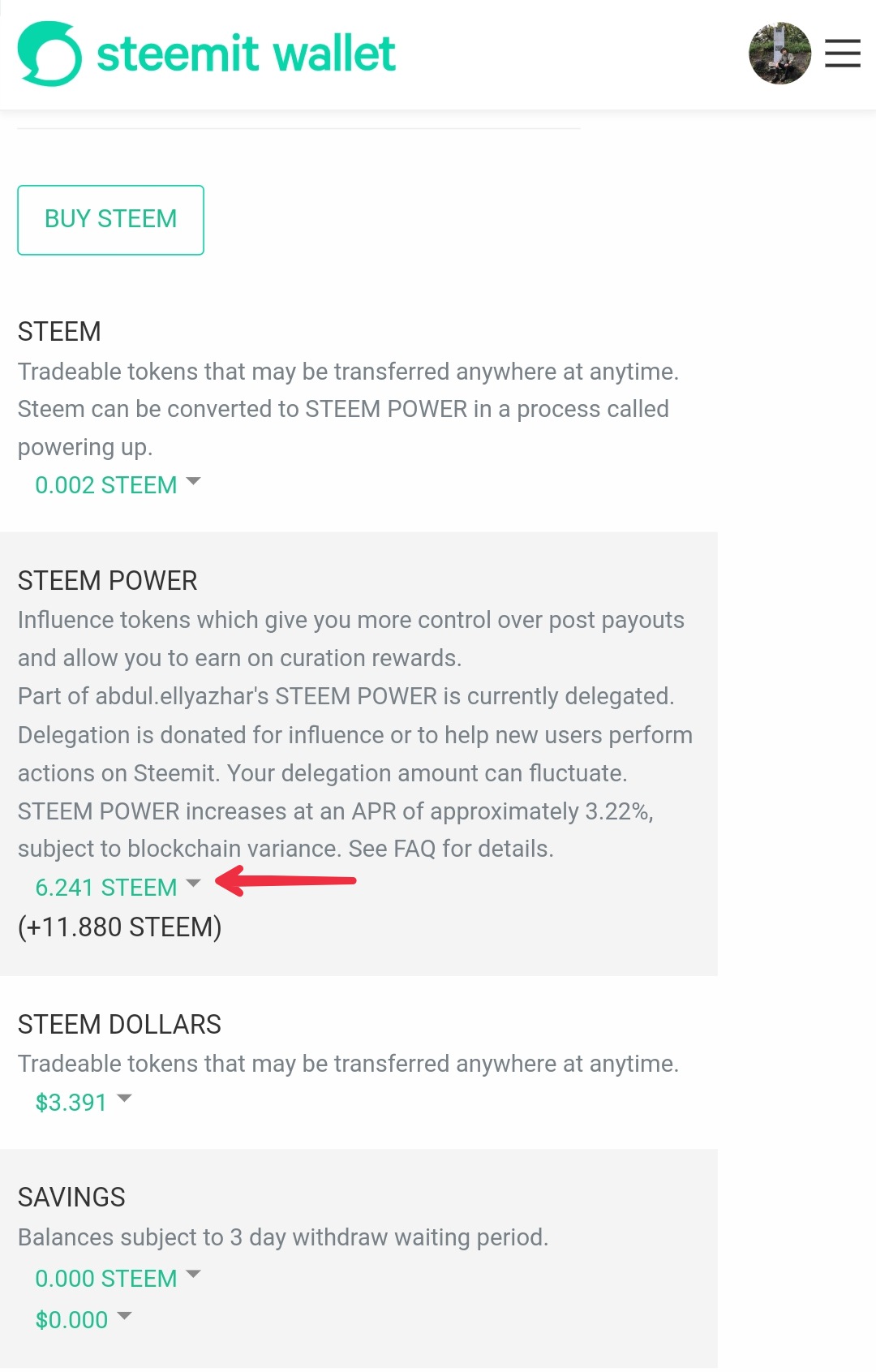Viewport: 876px width, 1372px height.
Task: Go to the steemit wallet wordmark
Action: (x=246, y=54)
